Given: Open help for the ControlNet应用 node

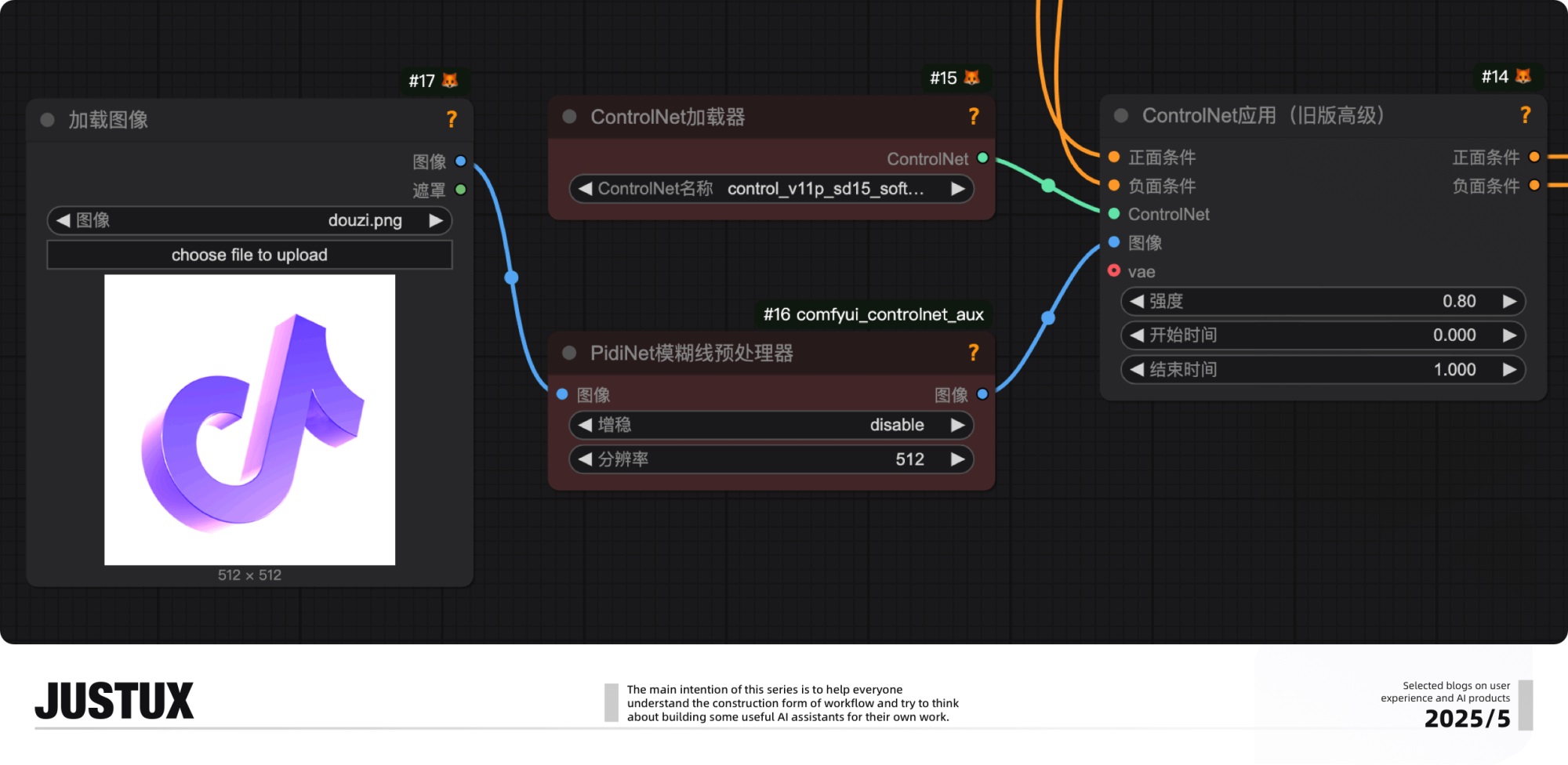Looking at the screenshot, I should (x=1526, y=115).
